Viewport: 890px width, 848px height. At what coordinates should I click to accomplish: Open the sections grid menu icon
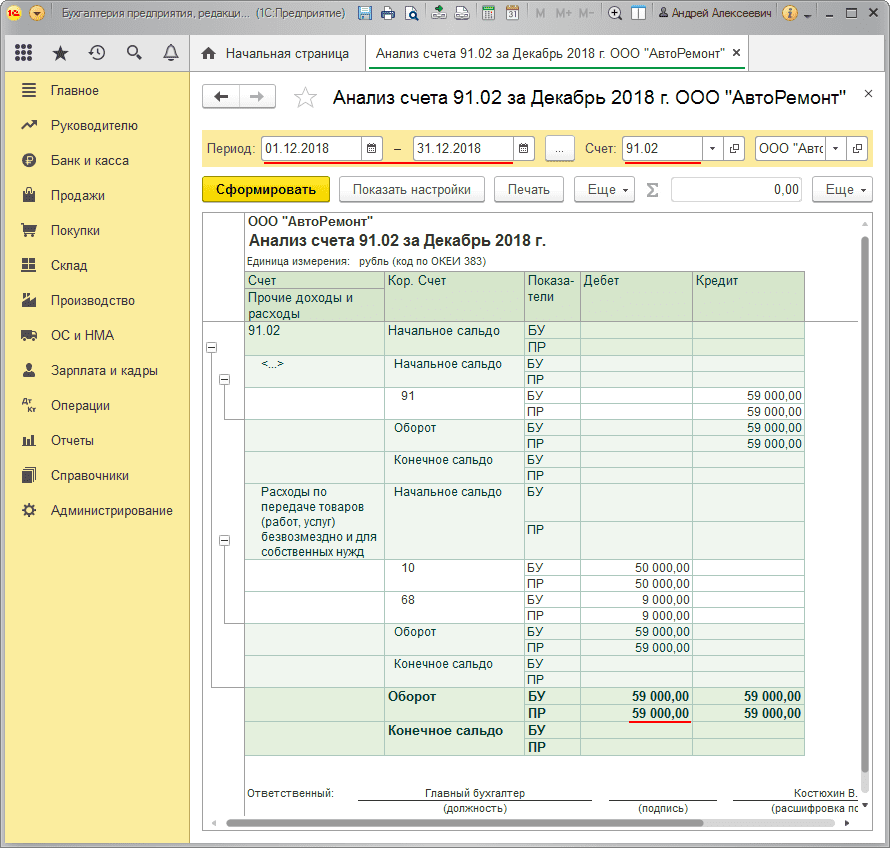tap(23, 53)
